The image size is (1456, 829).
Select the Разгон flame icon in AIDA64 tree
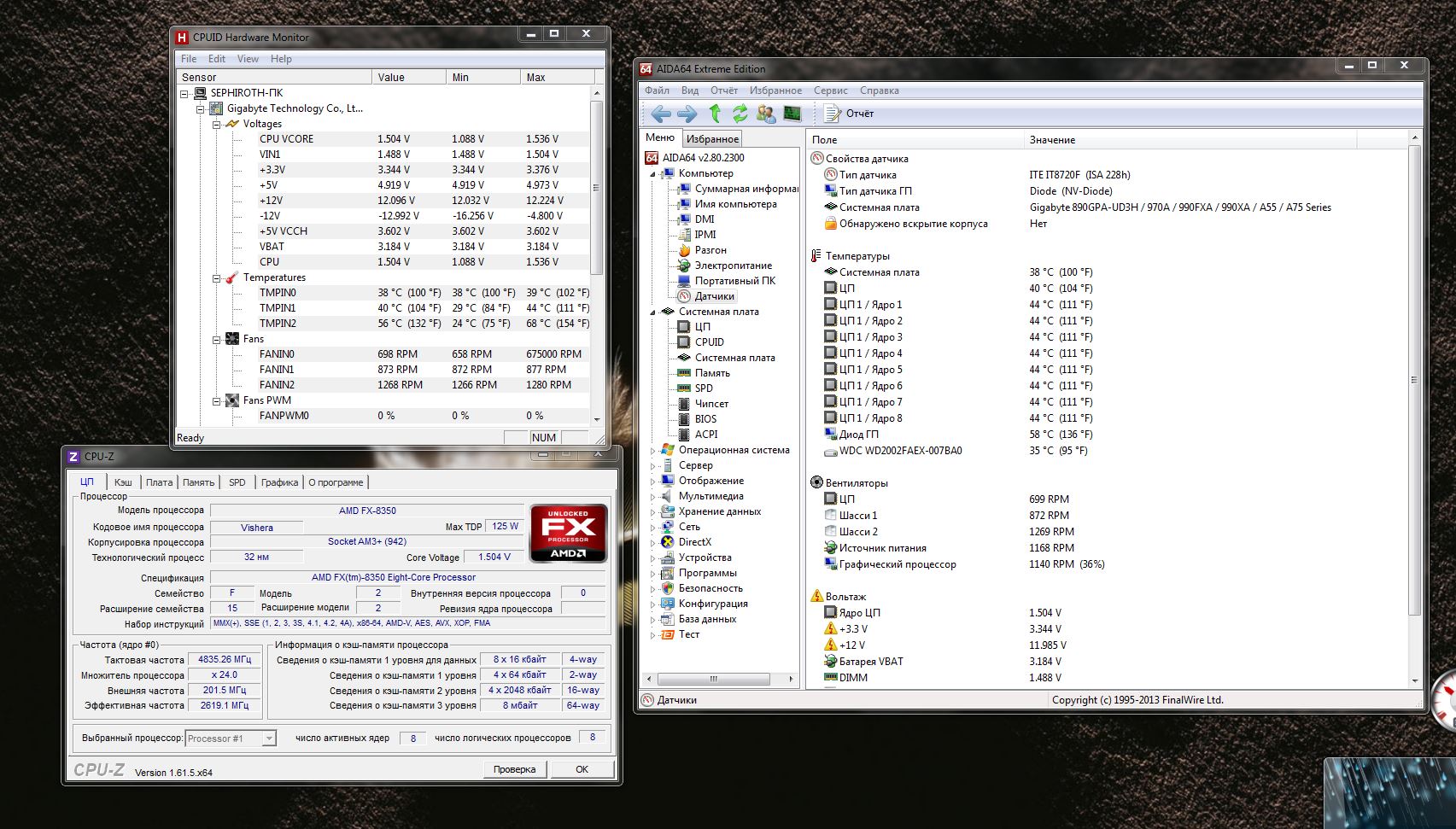684,250
